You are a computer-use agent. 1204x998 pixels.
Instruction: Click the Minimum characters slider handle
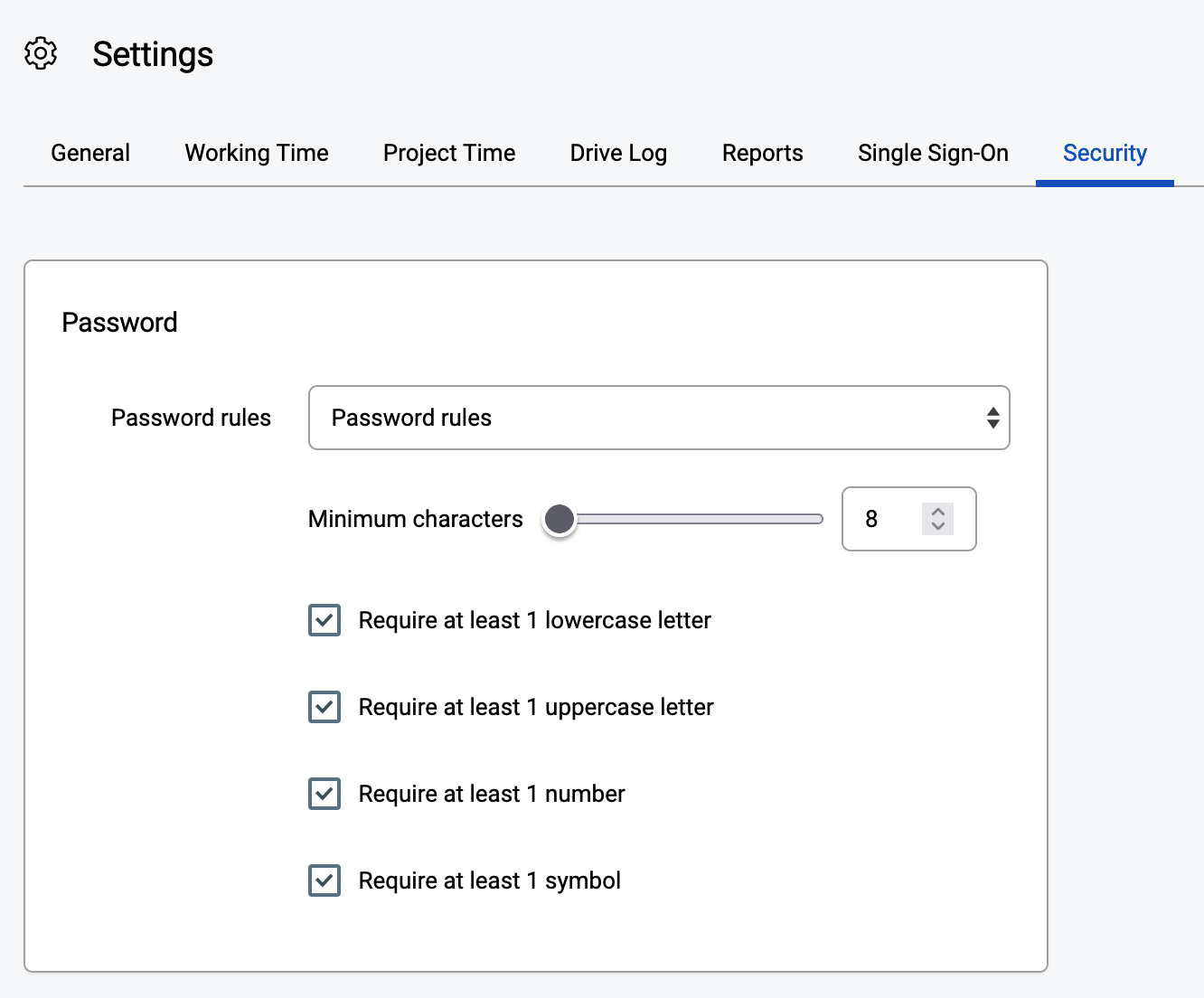tap(560, 519)
